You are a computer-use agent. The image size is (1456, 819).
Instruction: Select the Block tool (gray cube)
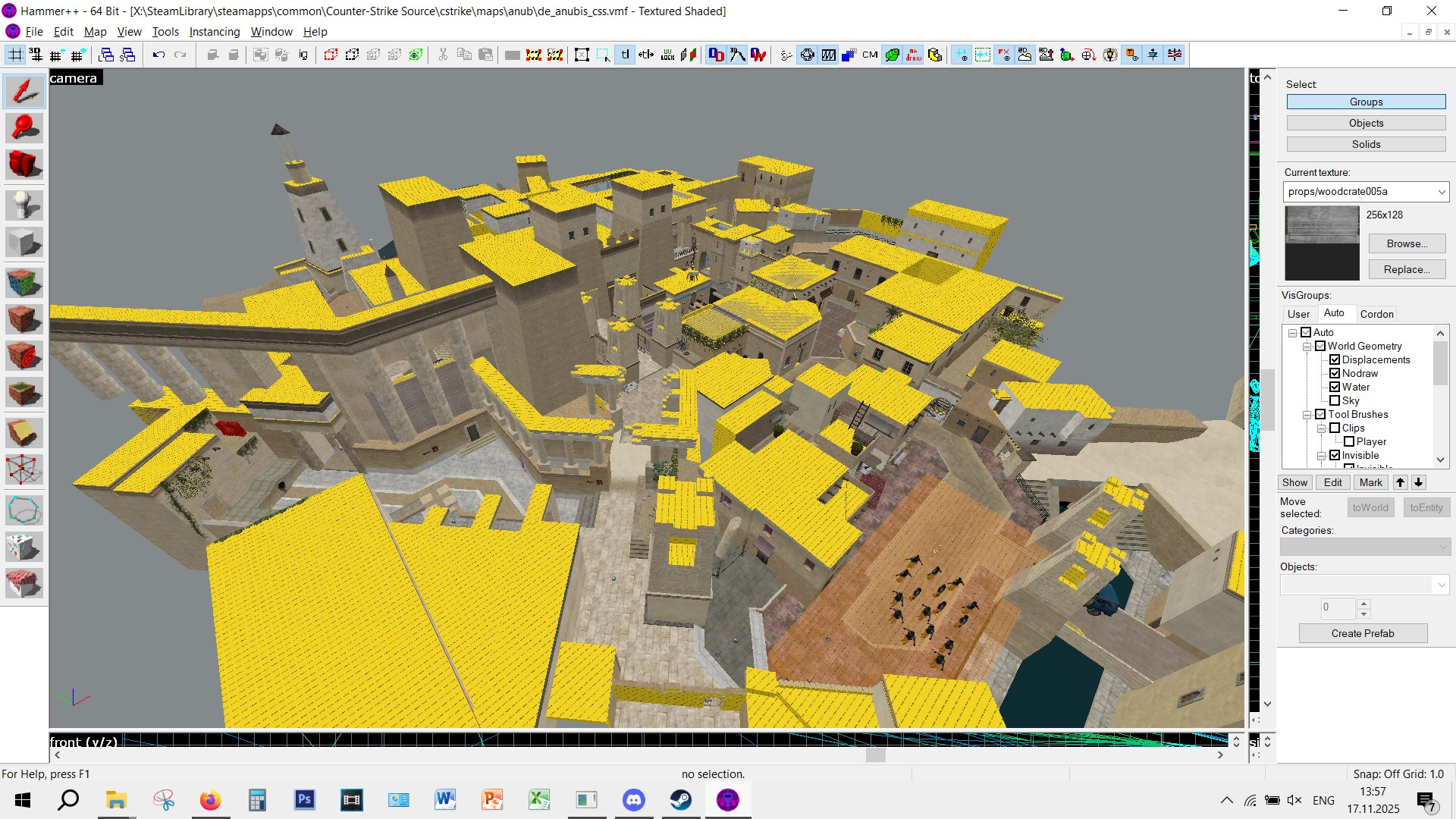pos(24,243)
